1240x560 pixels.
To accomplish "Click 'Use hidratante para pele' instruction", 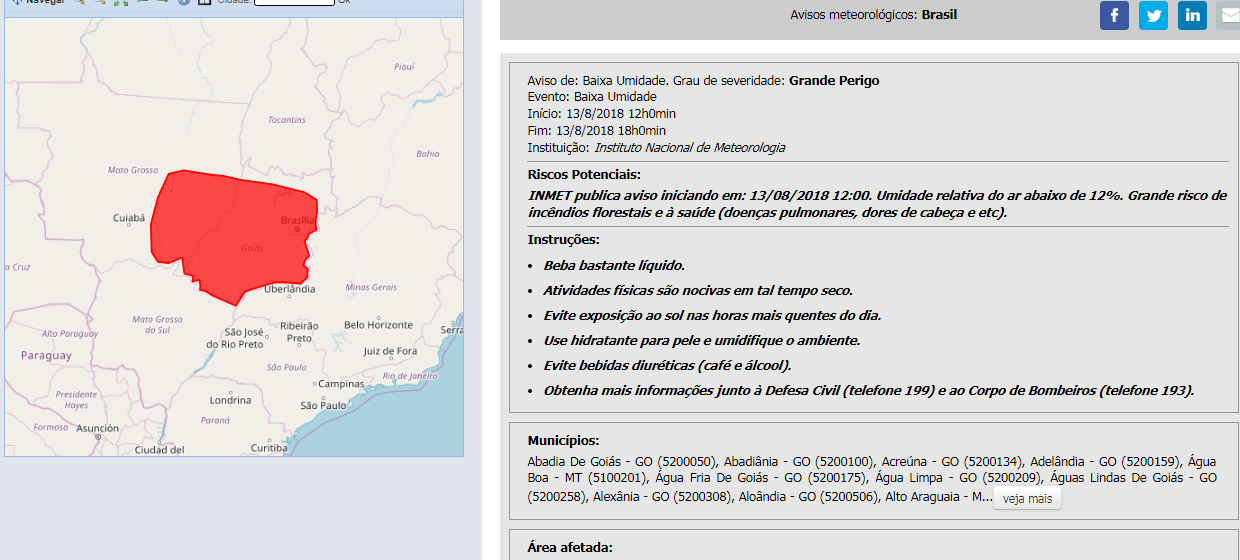I will [x=701, y=341].
